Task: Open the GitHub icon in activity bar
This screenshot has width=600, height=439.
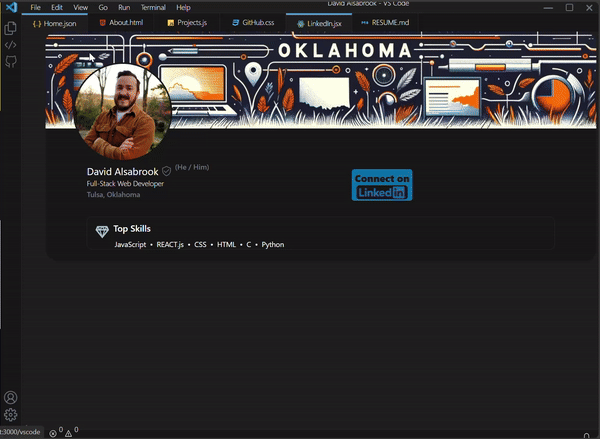Action: click(x=11, y=62)
